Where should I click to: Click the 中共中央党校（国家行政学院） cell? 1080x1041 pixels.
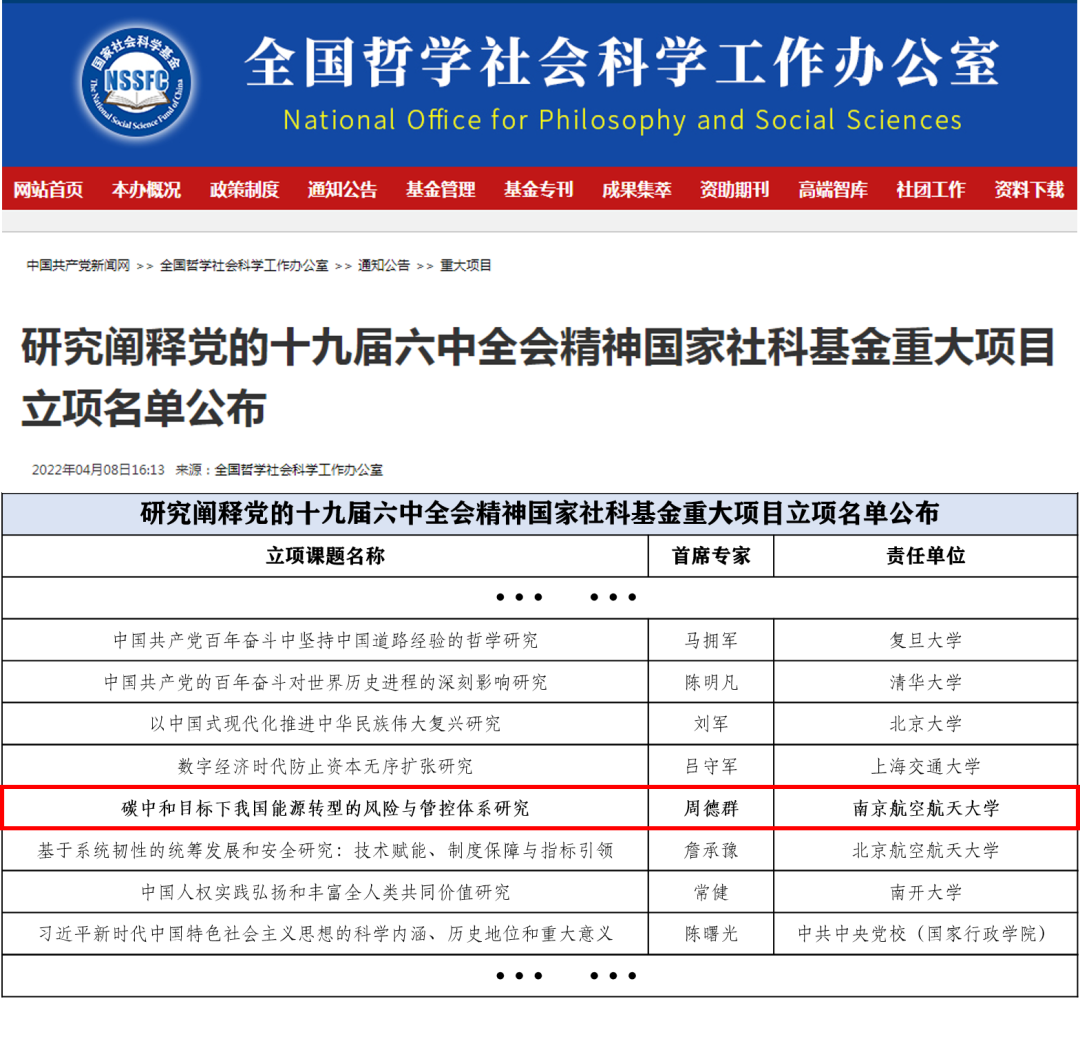click(x=926, y=934)
